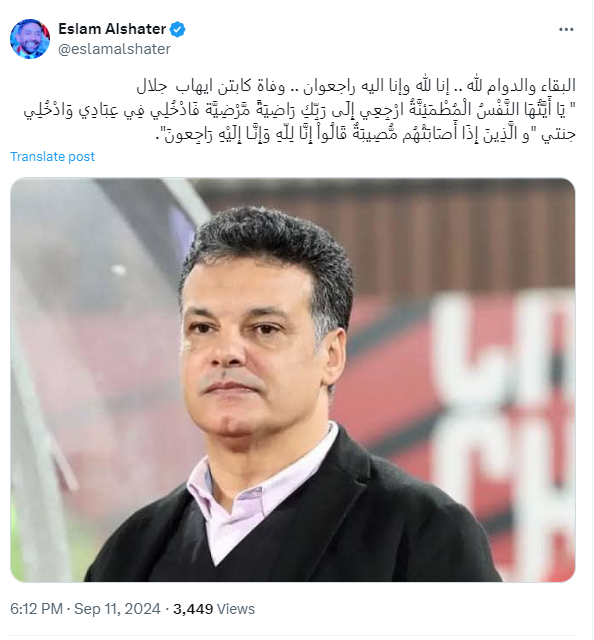
Task: Click the last line ending راجعون
Action: (365, 134)
